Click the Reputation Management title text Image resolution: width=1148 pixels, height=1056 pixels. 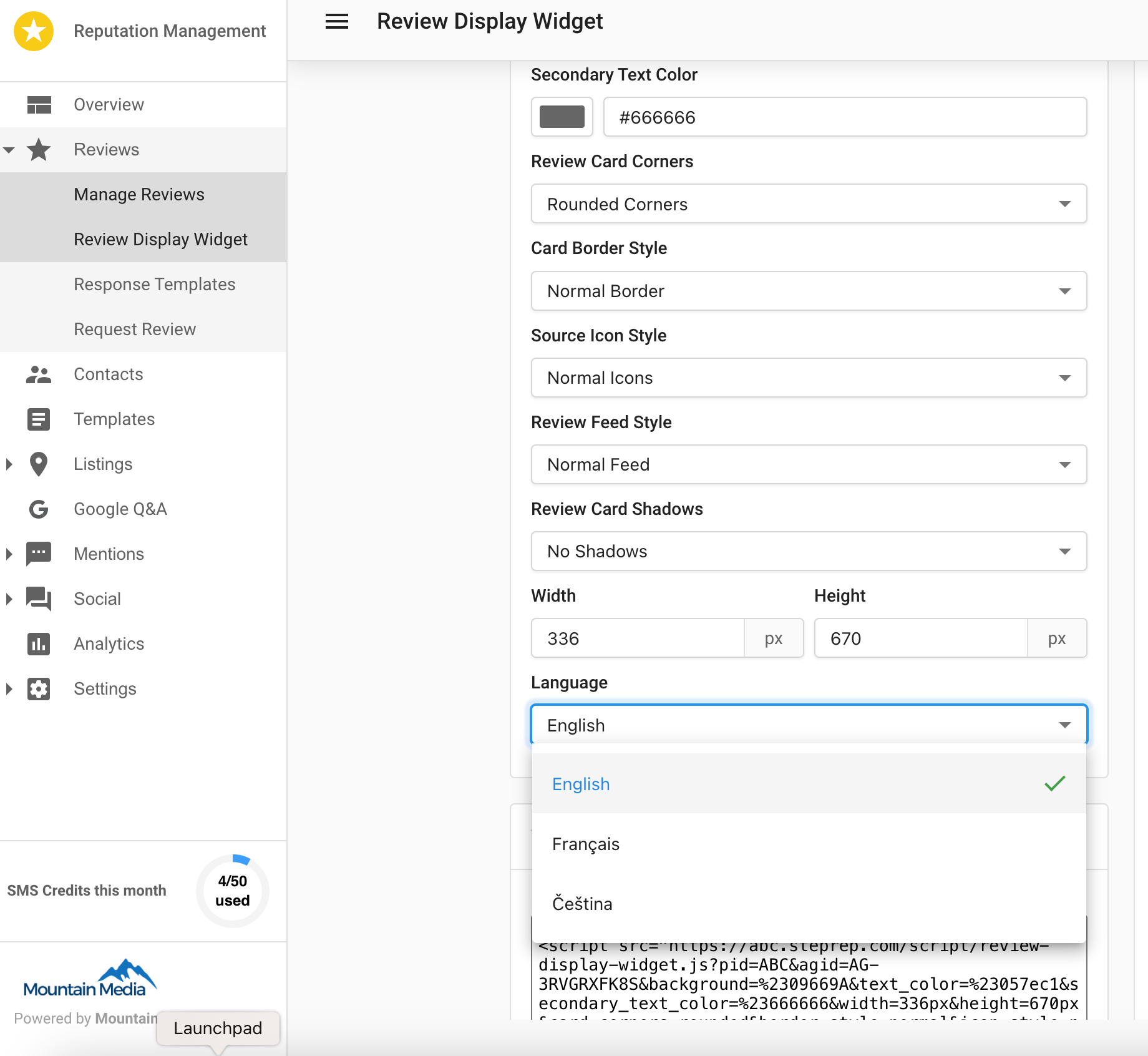click(170, 31)
